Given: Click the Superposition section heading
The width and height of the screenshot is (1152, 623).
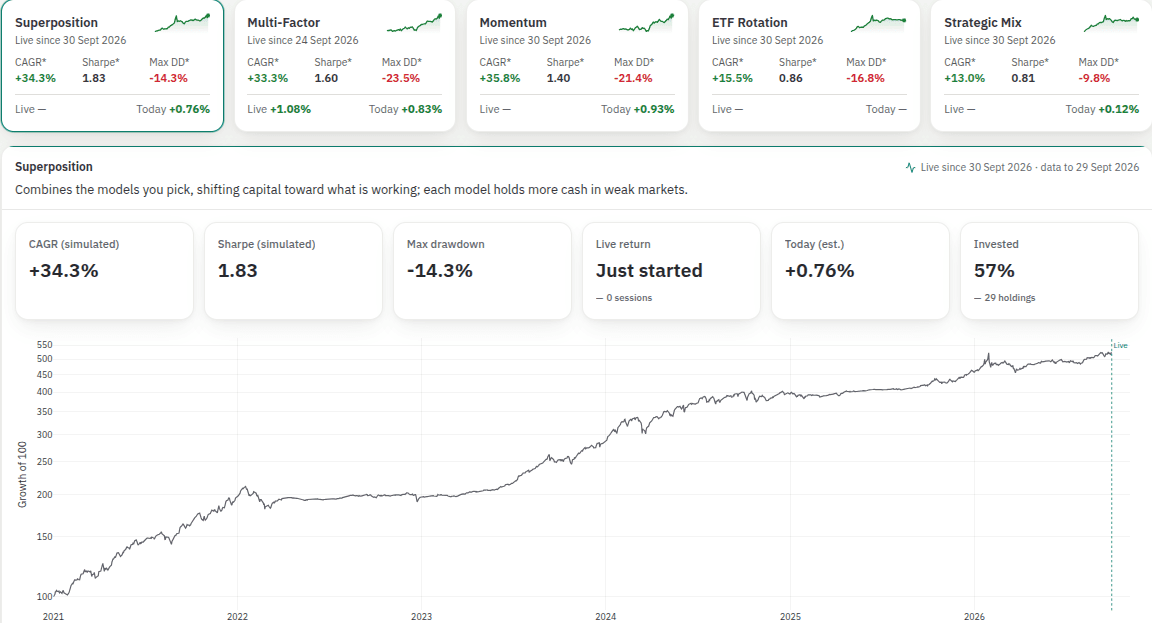Looking at the screenshot, I should point(54,167).
